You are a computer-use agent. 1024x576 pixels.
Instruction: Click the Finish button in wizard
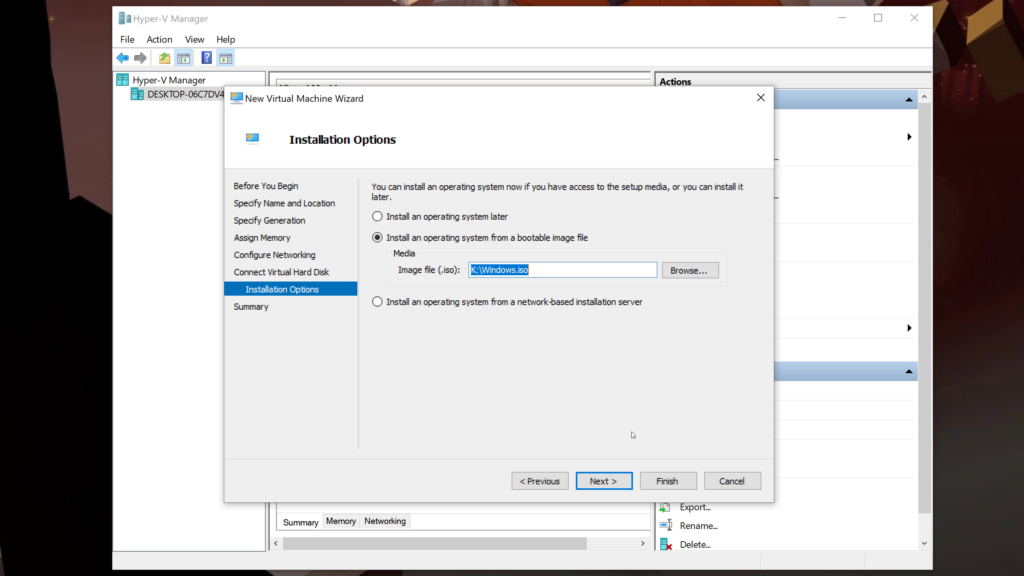click(667, 481)
